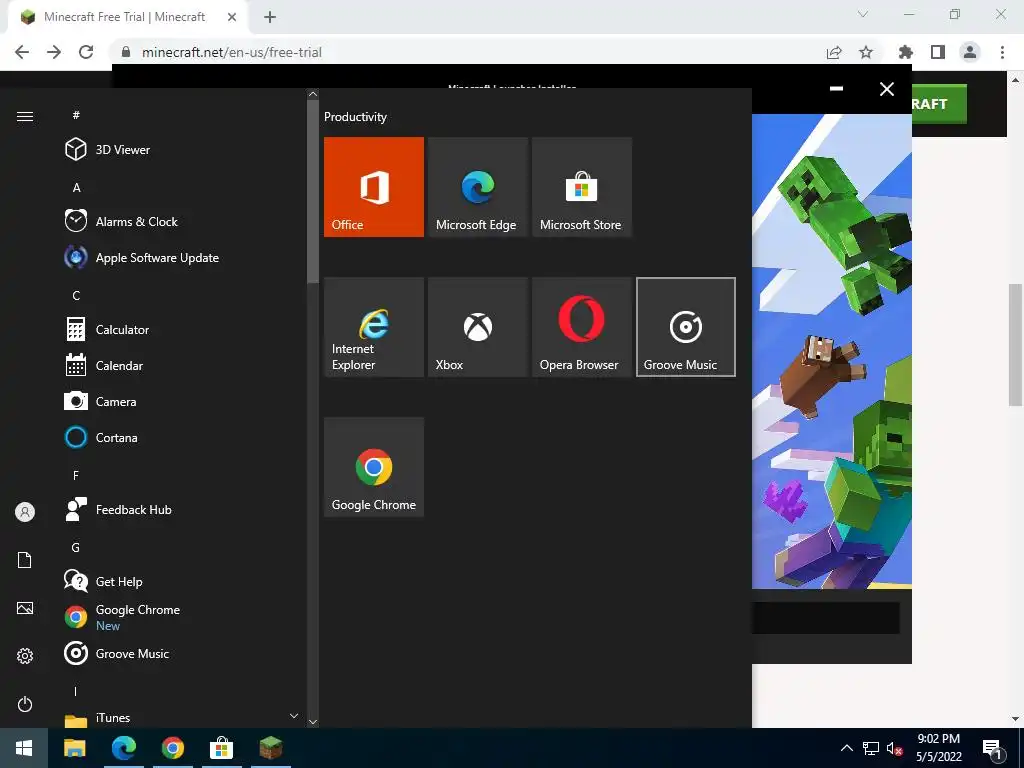Open Microsoft Edge on taskbar
Image resolution: width=1024 pixels, height=768 pixels.
(x=123, y=748)
